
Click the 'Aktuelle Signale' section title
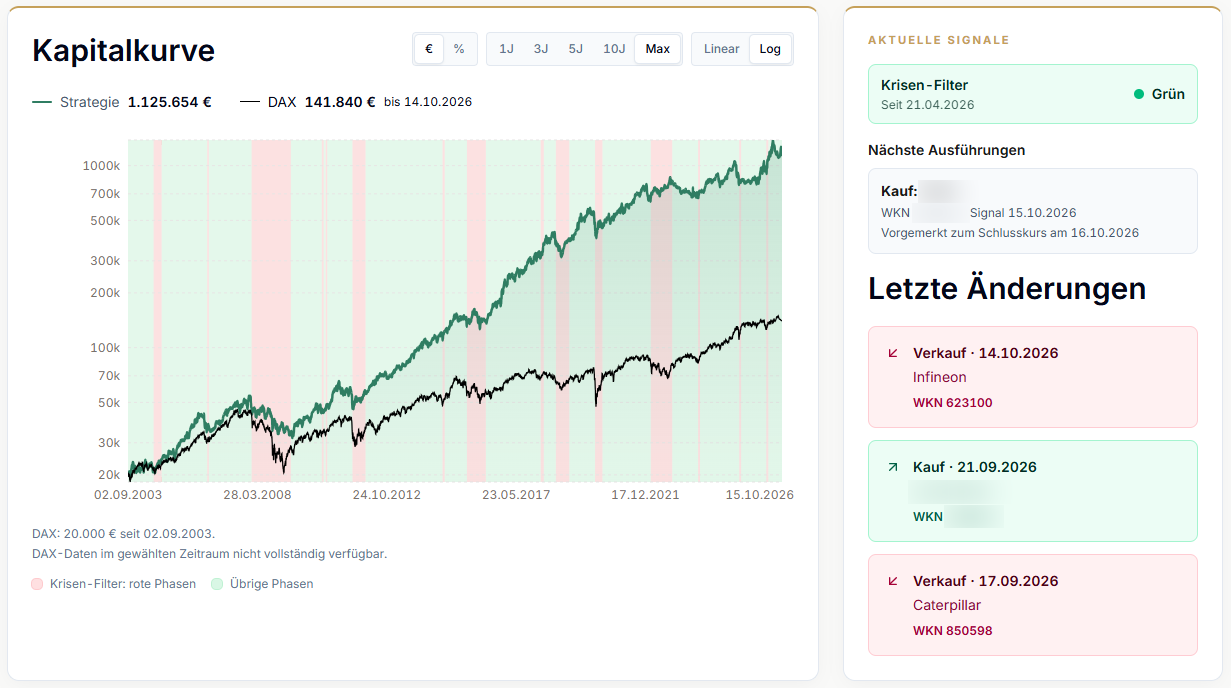click(x=939, y=40)
